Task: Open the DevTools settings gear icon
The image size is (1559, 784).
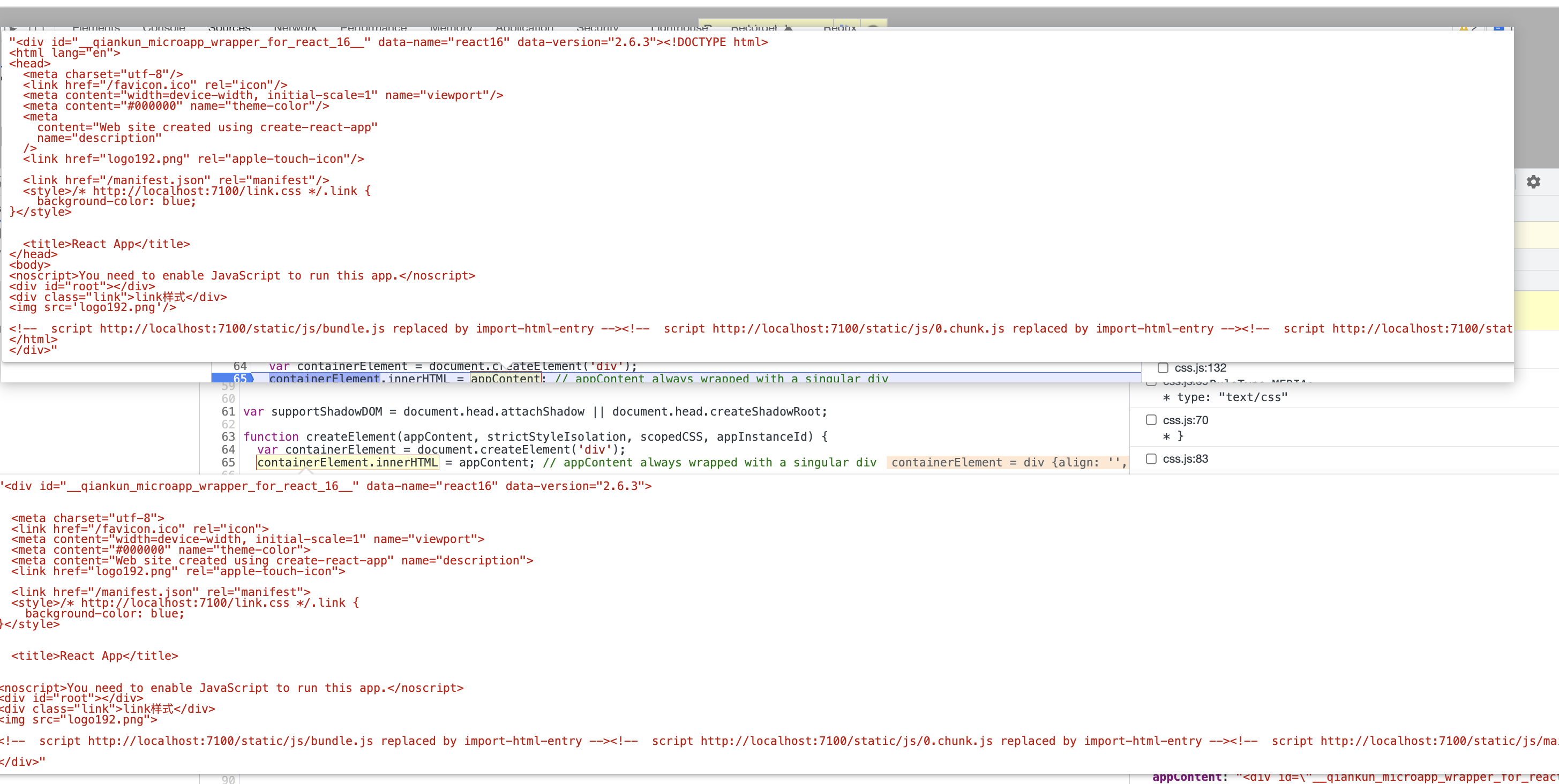Action: point(1533,182)
